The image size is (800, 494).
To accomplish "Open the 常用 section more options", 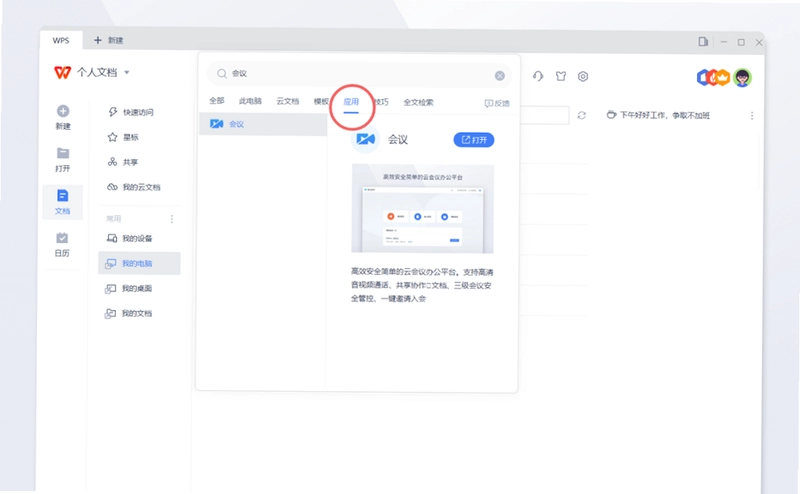I will [x=172, y=219].
